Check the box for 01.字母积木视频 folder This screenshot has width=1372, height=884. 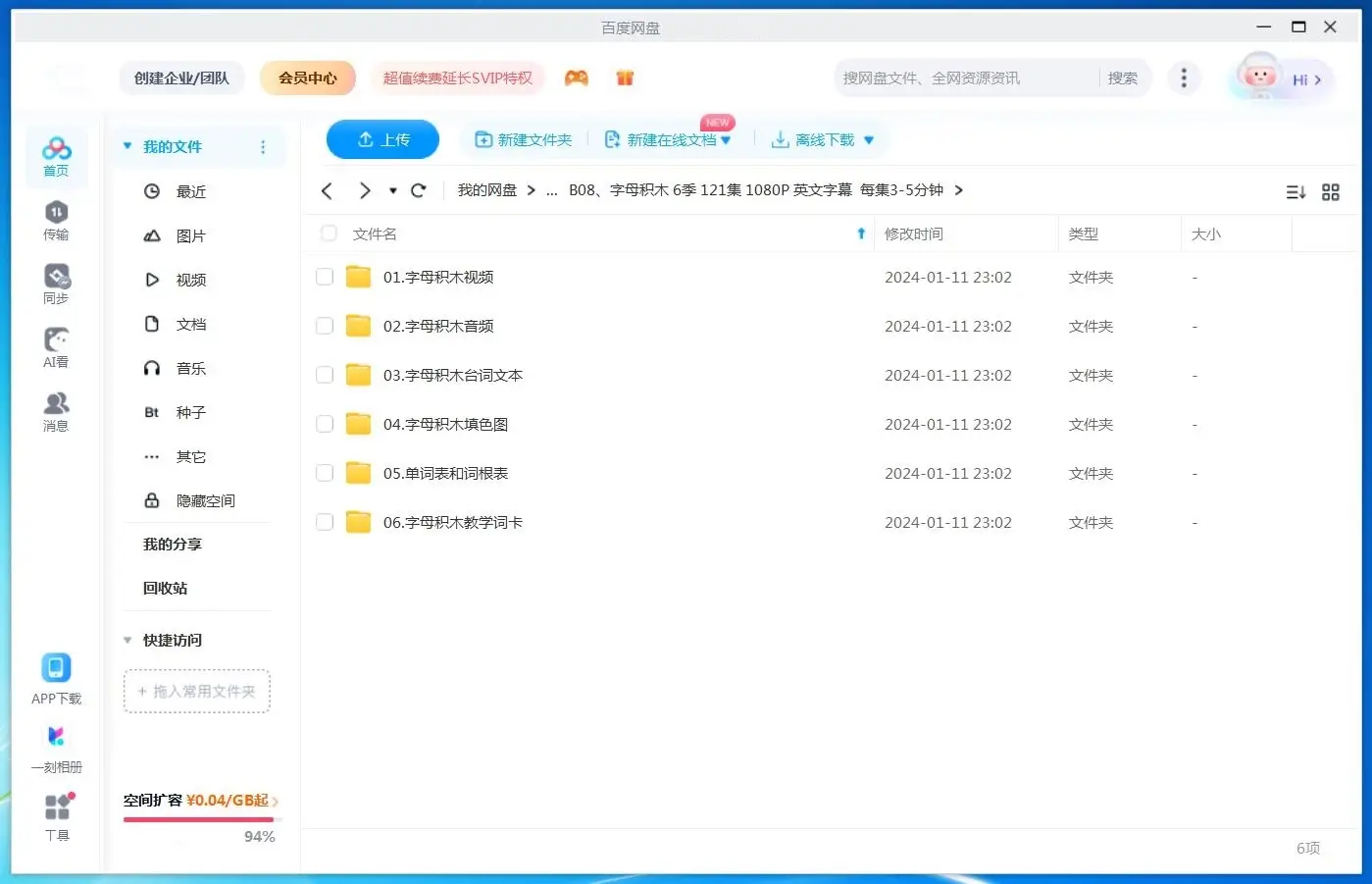coord(325,278)
